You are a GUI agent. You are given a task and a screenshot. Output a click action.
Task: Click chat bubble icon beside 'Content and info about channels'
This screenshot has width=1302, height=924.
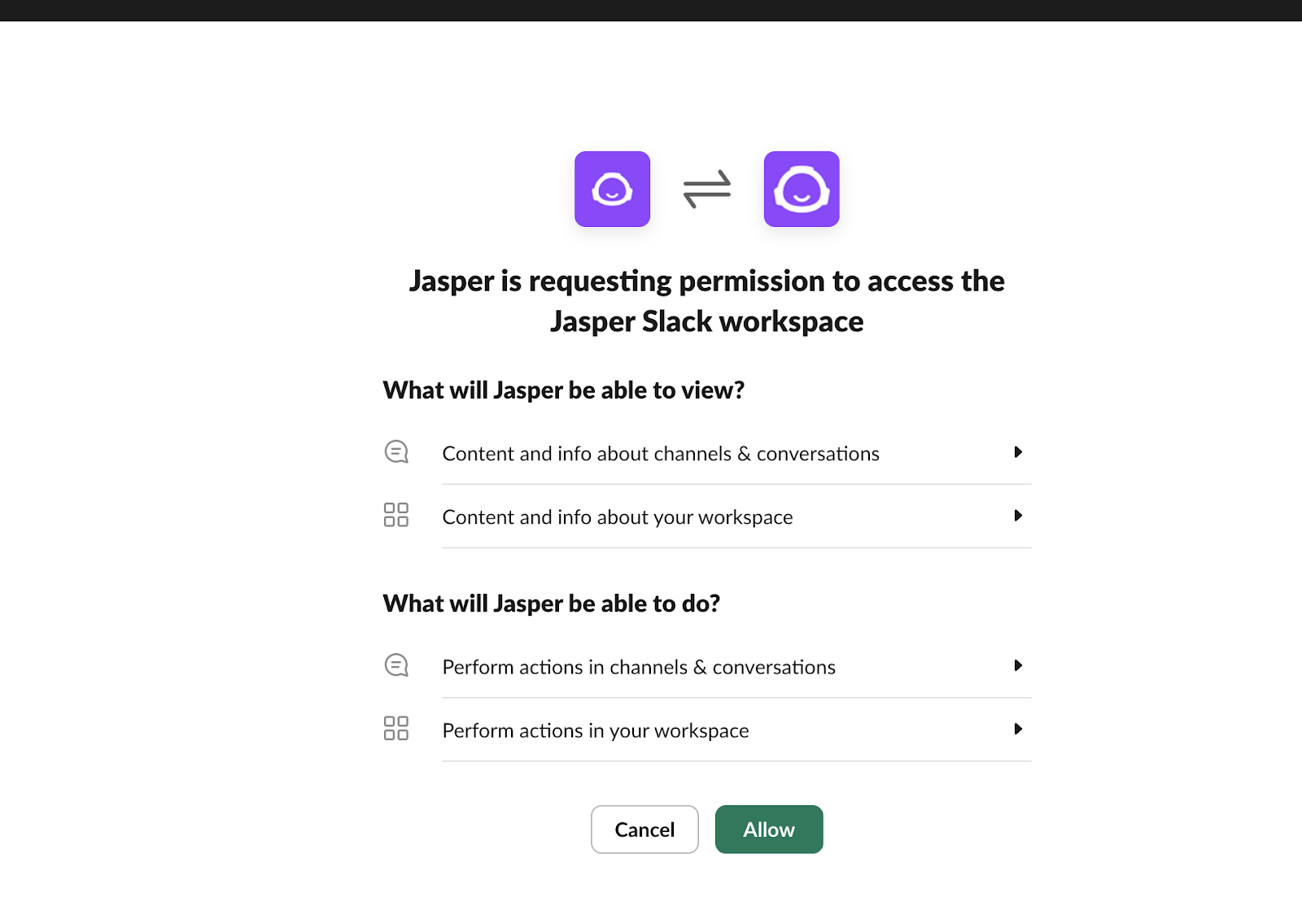tap(396, 451)
